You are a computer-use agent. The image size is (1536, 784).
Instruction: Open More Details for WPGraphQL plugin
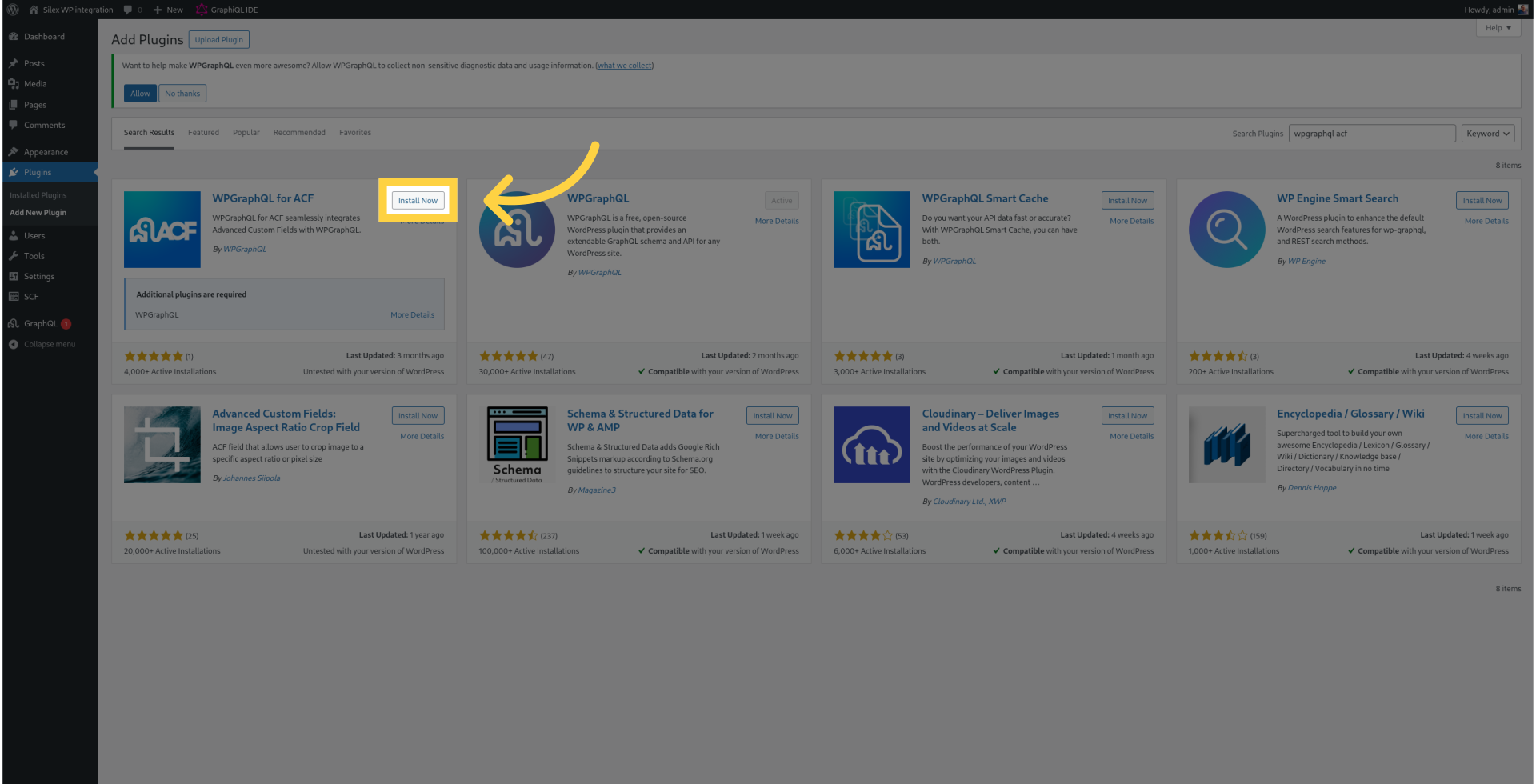(x=777, y=222)
